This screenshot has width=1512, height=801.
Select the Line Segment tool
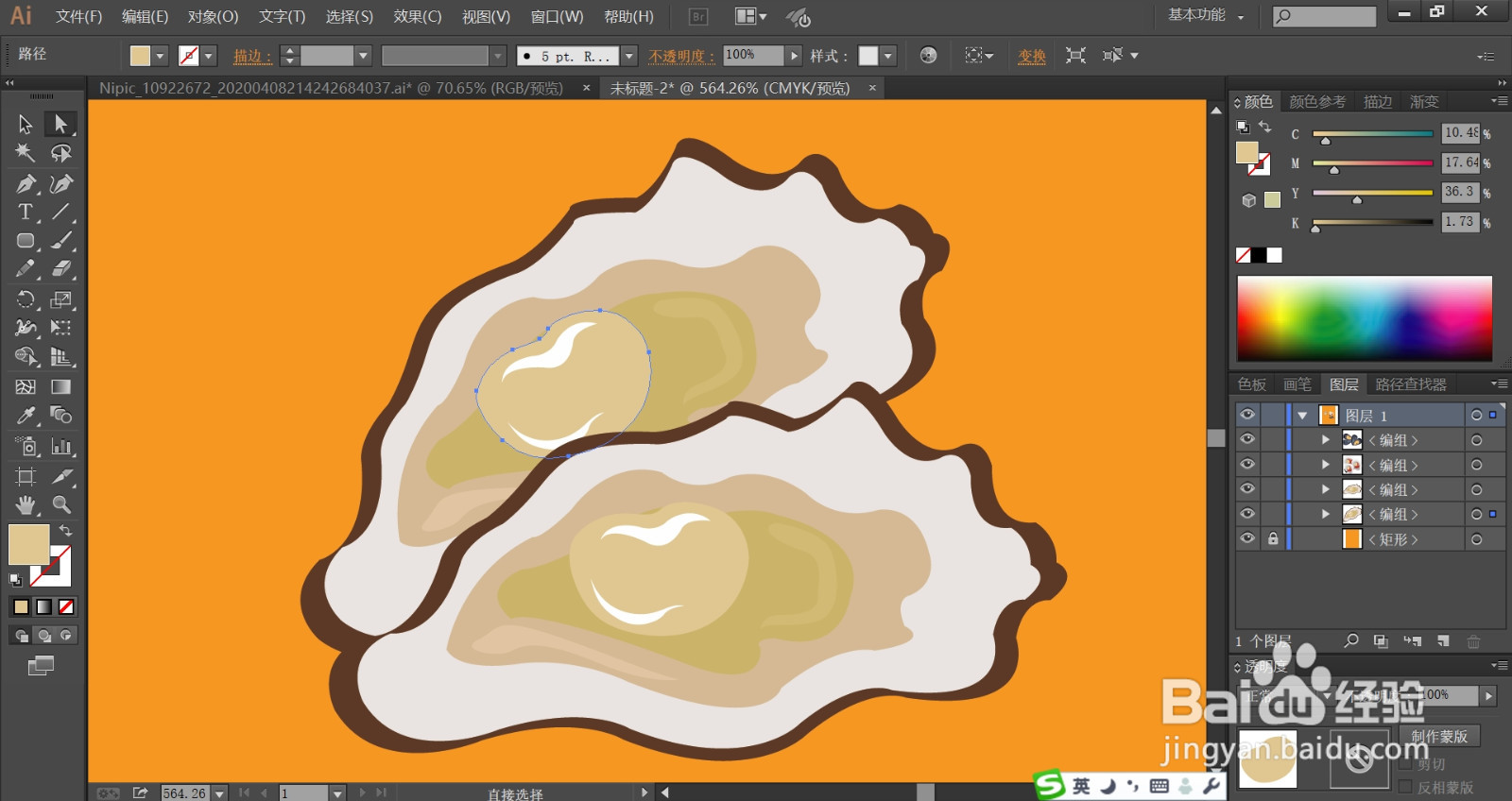(x=61, y=212)
